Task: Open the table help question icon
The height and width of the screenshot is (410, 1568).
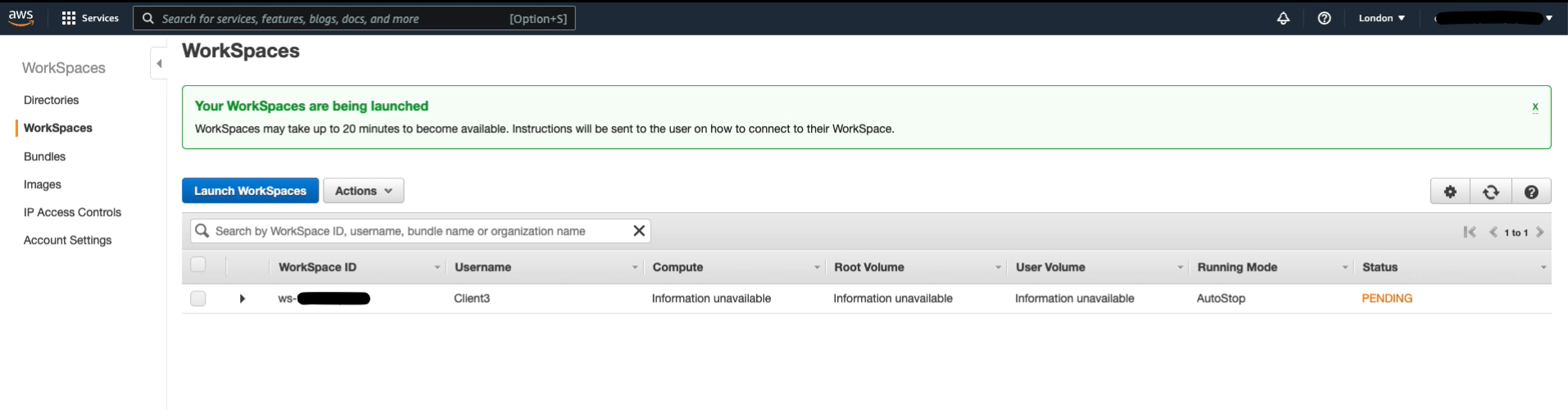Action: click(1531, 191)
